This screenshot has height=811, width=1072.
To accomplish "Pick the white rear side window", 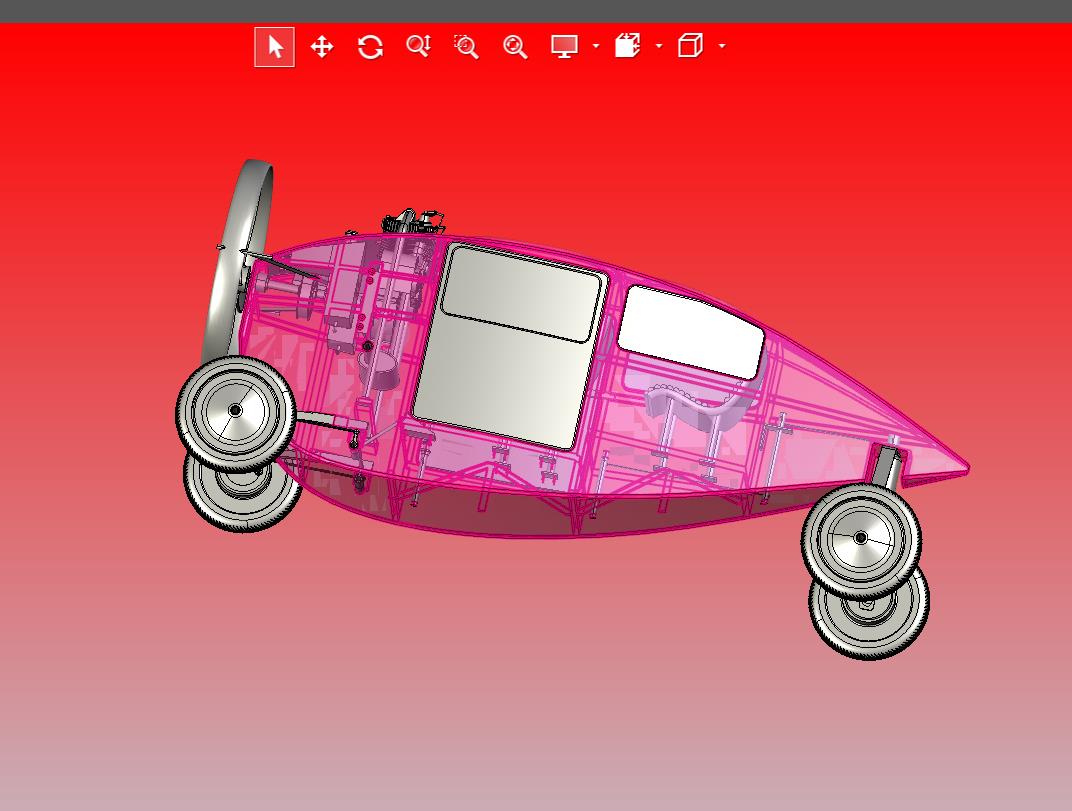I will (691, 332).
